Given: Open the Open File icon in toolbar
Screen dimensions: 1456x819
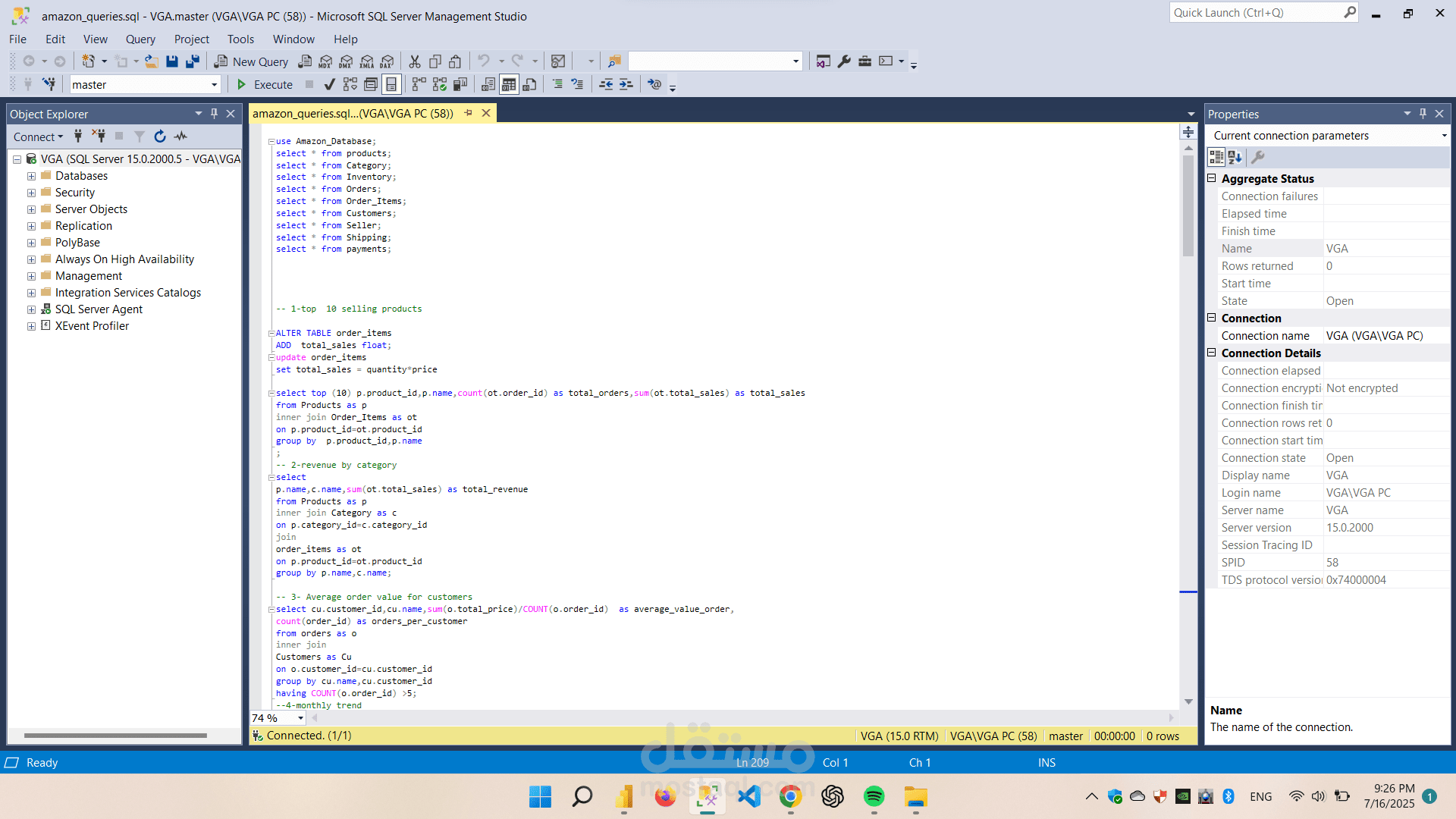Looking at the screenshot, I should 152,61.
